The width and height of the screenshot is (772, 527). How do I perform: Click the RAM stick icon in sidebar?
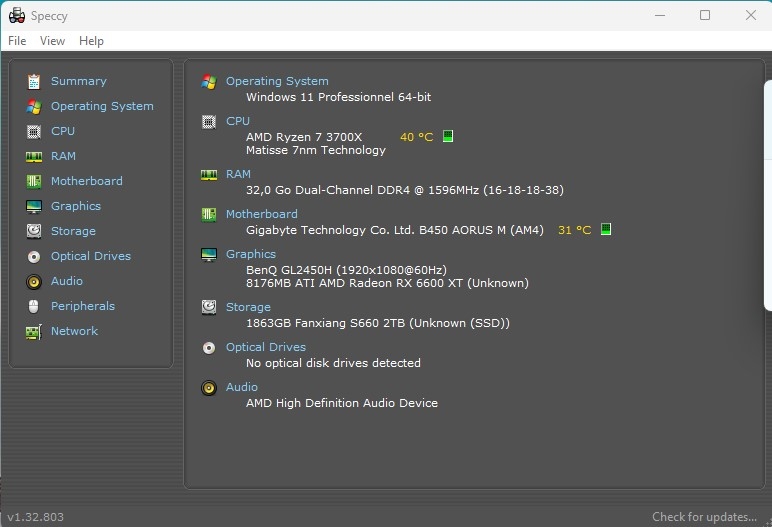tap(33, 157)
